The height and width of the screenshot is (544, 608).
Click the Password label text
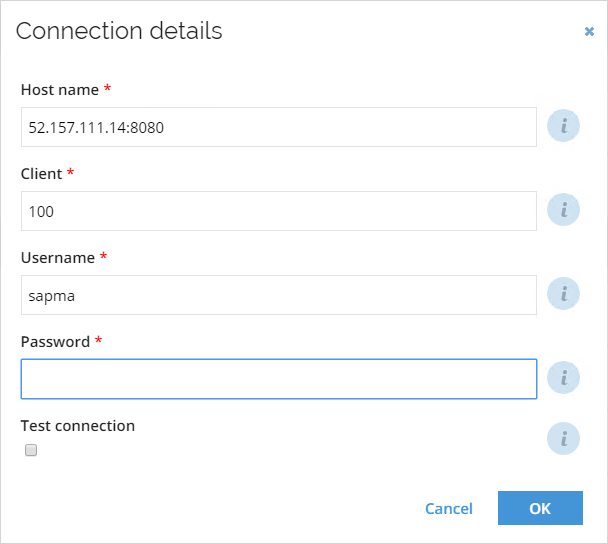point(55,342)
